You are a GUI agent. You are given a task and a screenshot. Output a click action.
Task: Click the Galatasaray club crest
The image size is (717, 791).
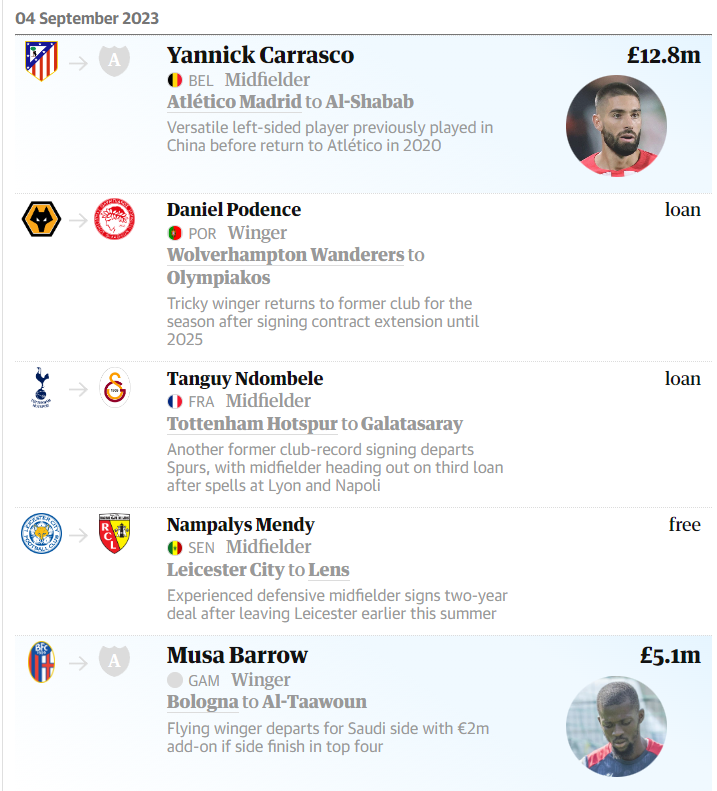point(114,387)
